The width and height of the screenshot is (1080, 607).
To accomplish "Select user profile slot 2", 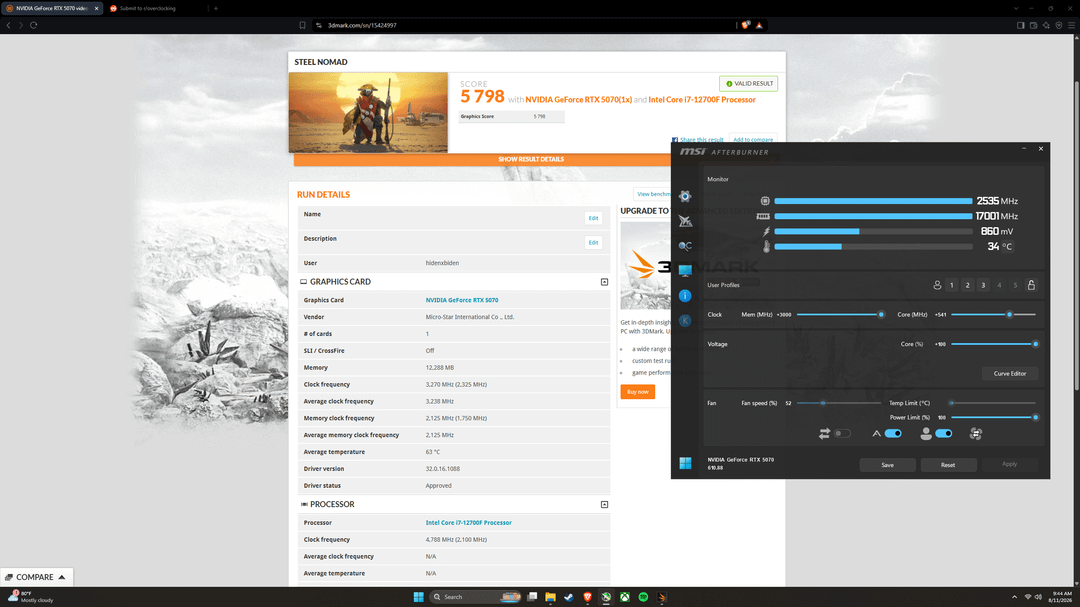I will (968, 285).
